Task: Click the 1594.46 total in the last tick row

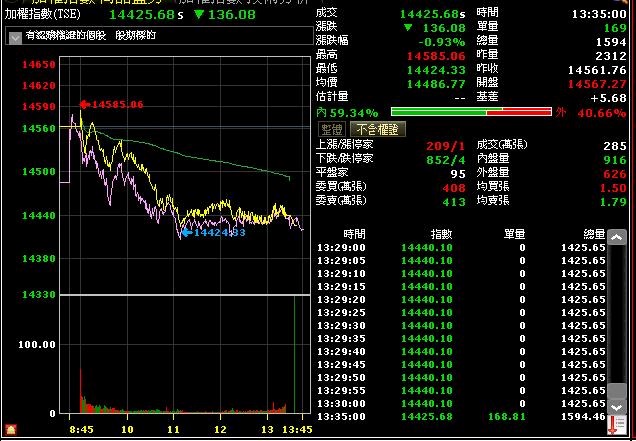Action: (x=583, y=417)
